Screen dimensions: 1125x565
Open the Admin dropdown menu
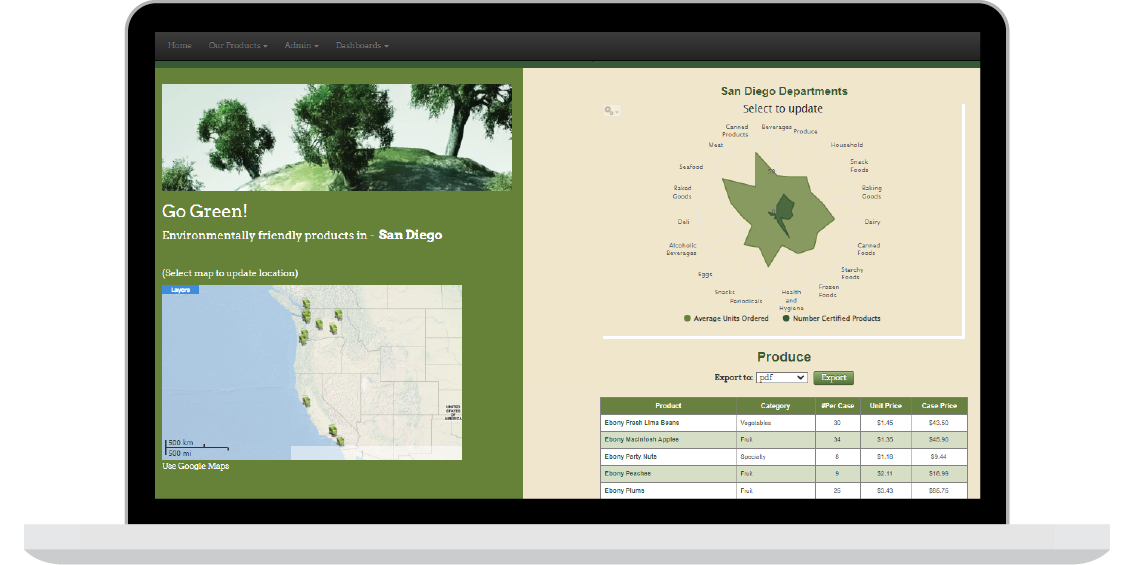tap(301, 45)
